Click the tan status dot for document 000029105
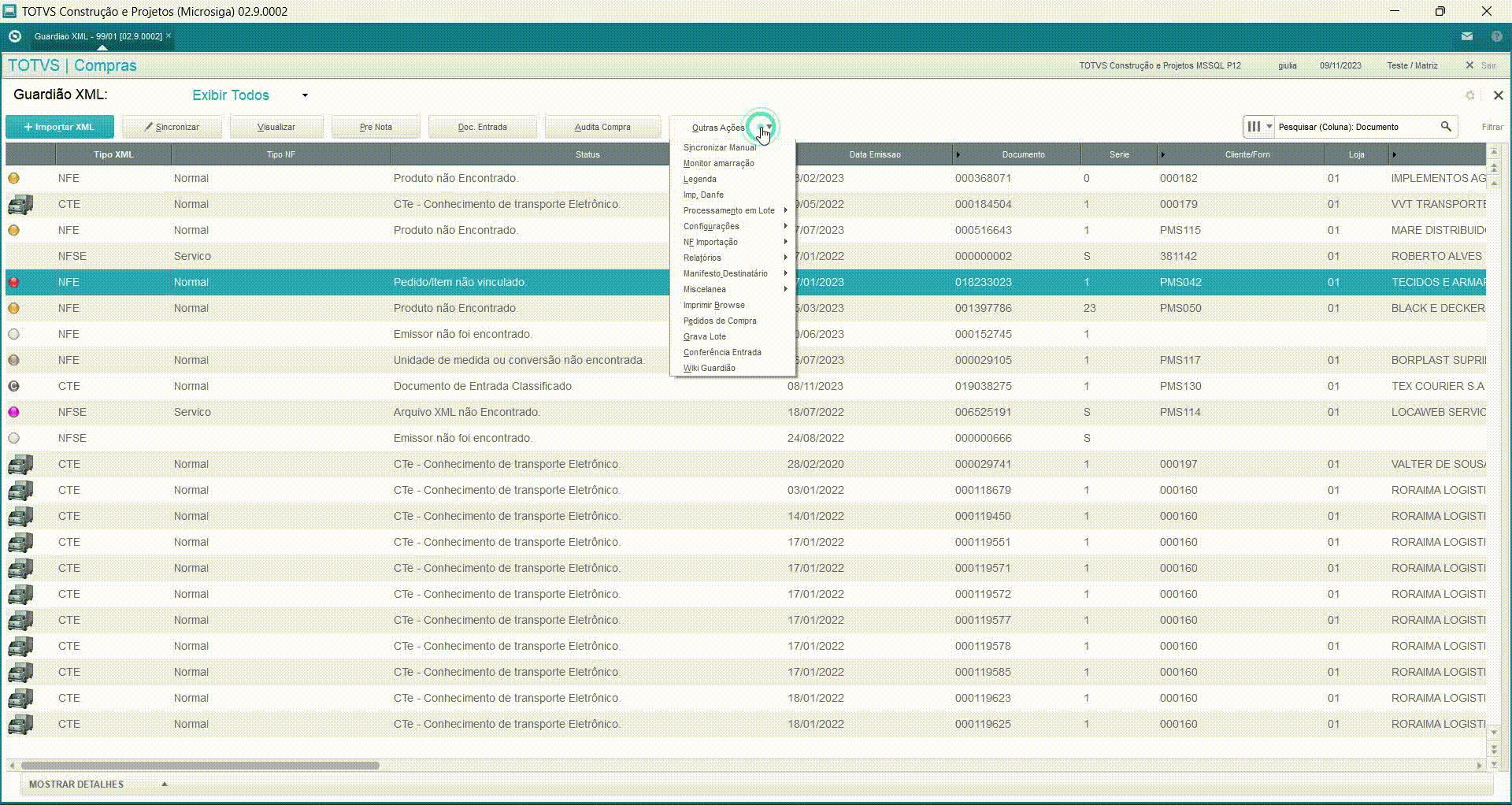The height and width of the screenshot is (805, 1512). (x=13, y=360)
